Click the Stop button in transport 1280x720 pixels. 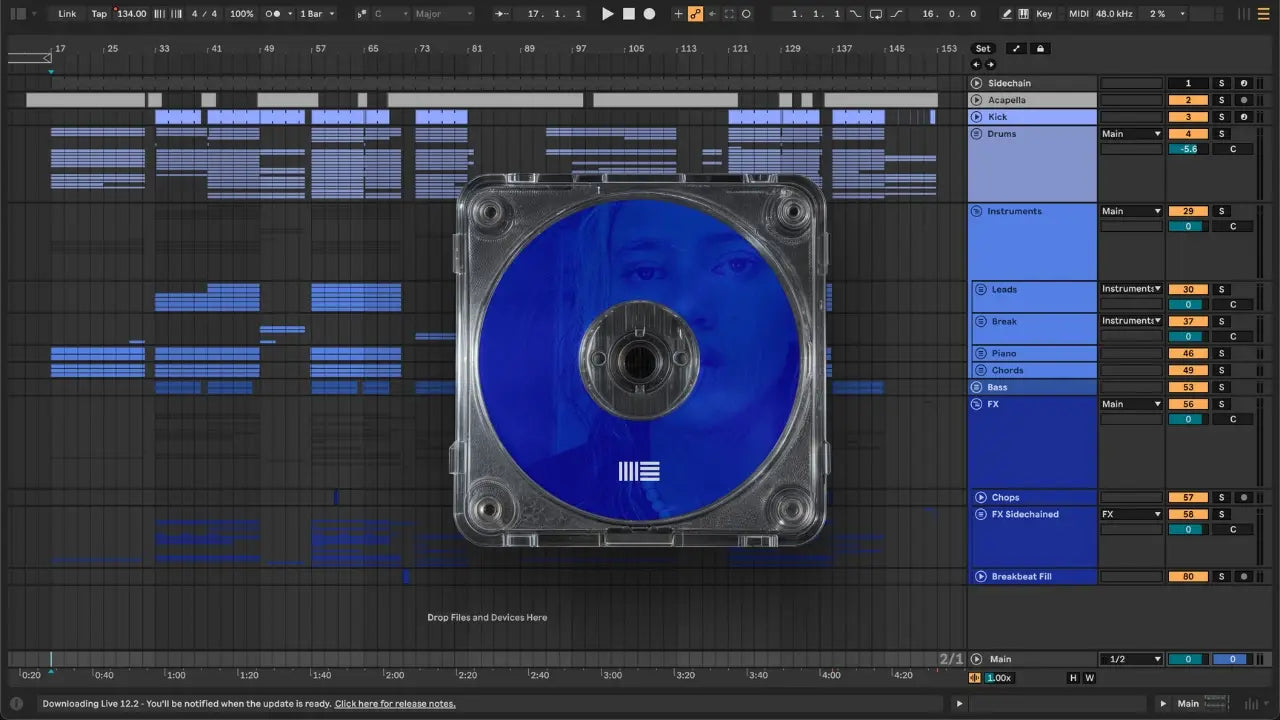[x=628, y=14]
